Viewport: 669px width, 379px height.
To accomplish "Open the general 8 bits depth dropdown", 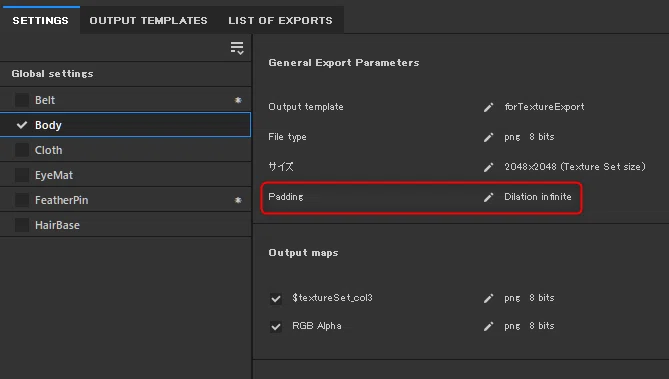I will coord(541,137).
